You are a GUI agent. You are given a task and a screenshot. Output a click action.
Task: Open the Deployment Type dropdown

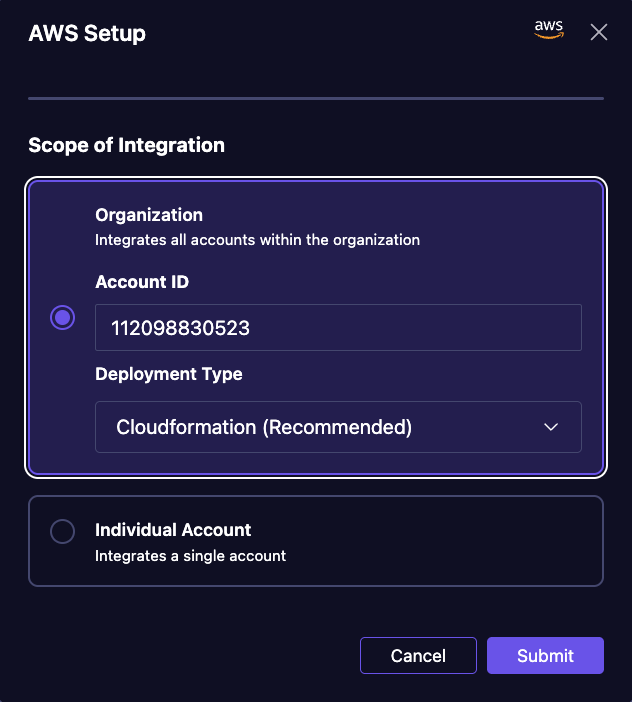click(x=338, y=427)
